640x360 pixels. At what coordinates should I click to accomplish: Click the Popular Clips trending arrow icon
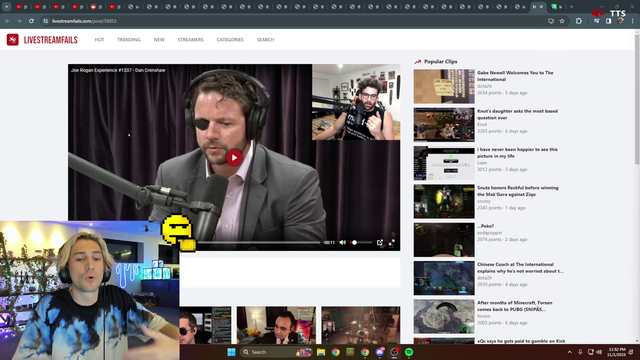coord(418,62)
